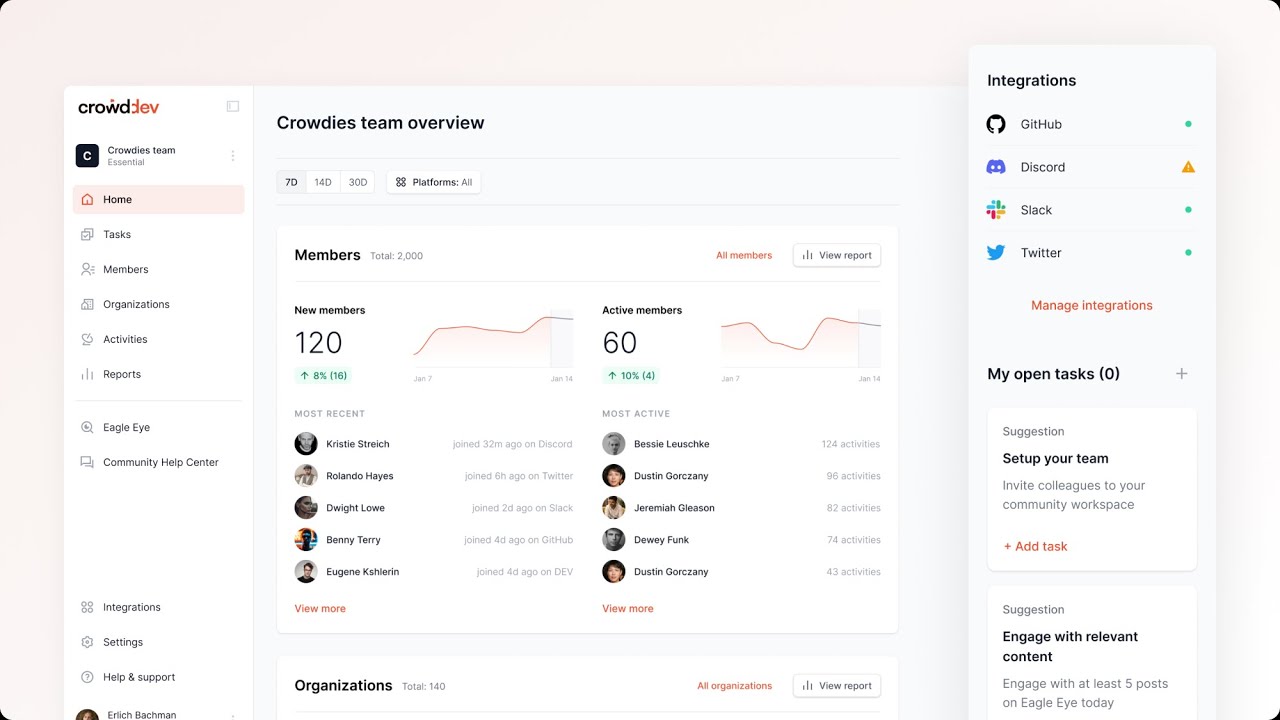Click the All organizations link
This screenshot has width=1280, height=720.
pyautogui.click(x=735, y=686)
